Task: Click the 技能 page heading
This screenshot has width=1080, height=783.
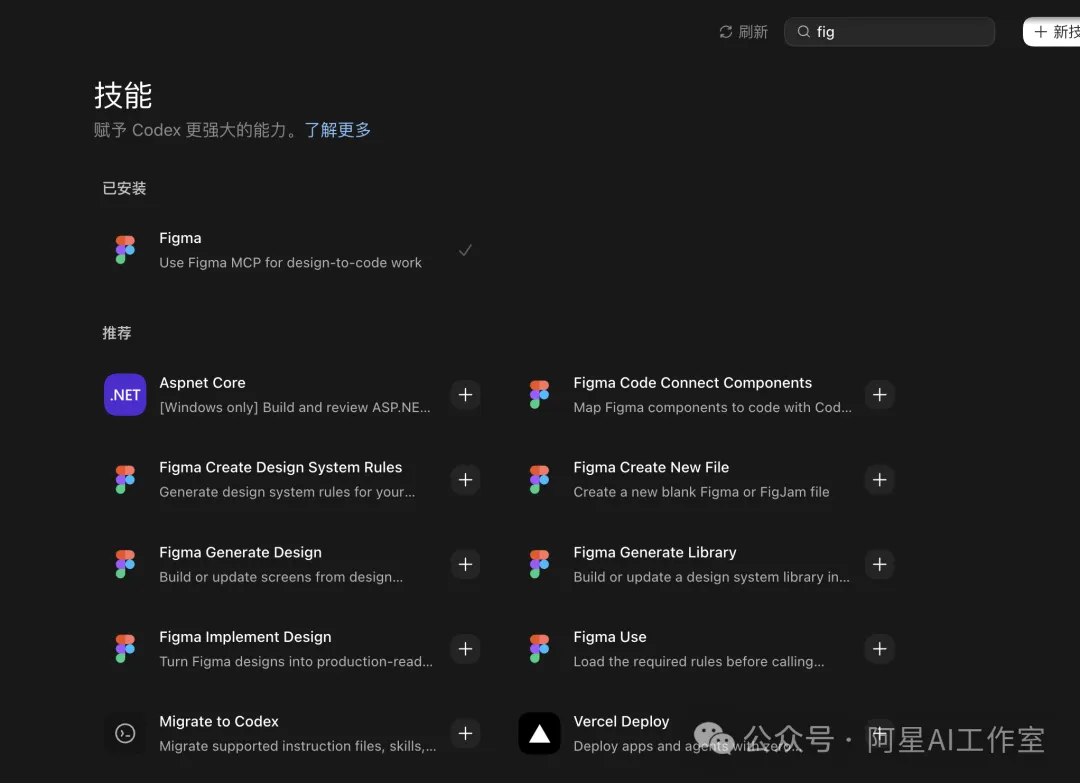Action: [x=123, y=95]
